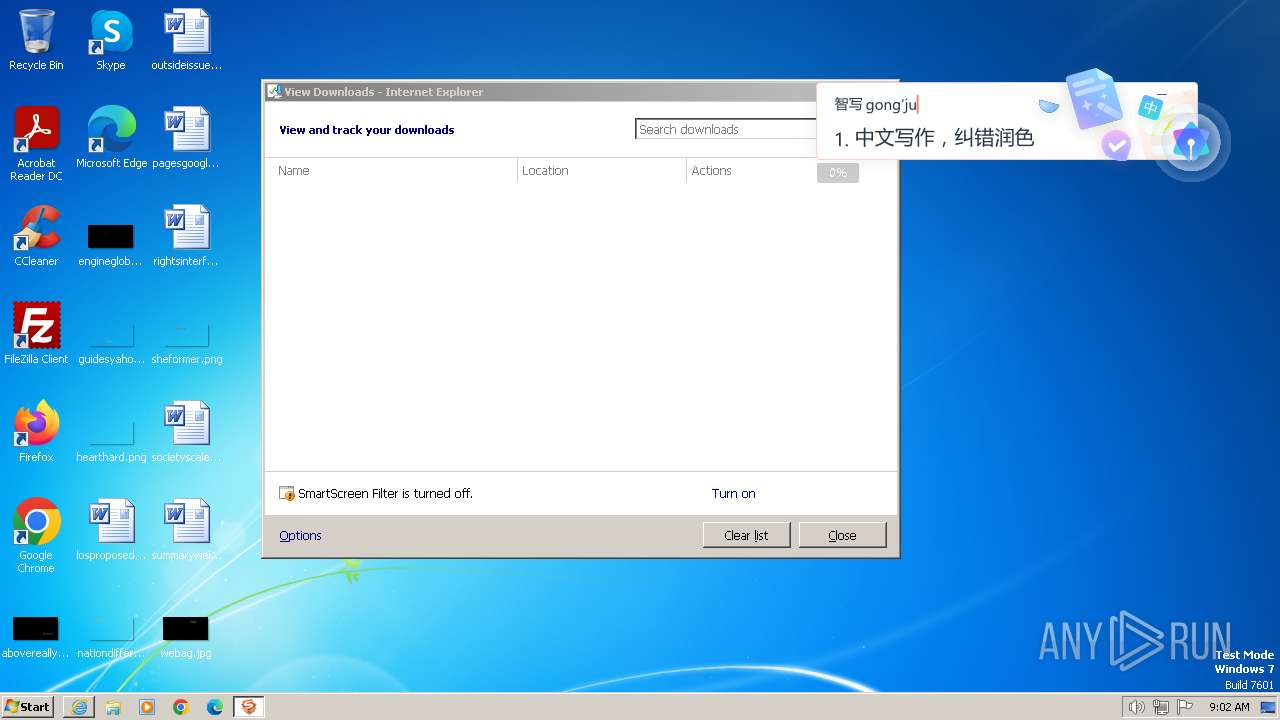The height and width of the screenshot is (720, 1280).
Task: Click Internet Explorer in the taskbar
Action: pyautogui.click(x=79, y=707)
